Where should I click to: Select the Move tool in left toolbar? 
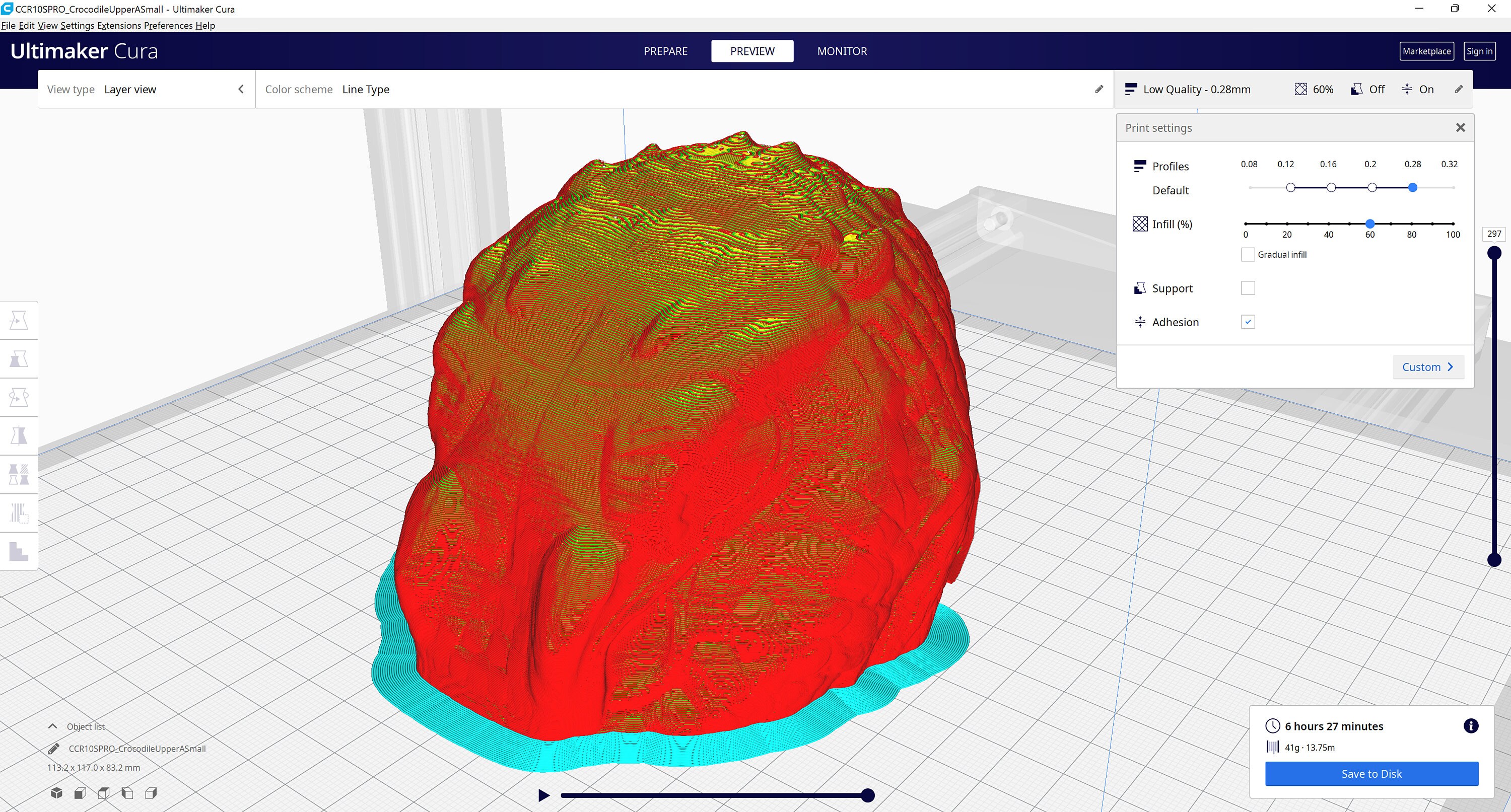pyautogui.click(x=19, y=321)
